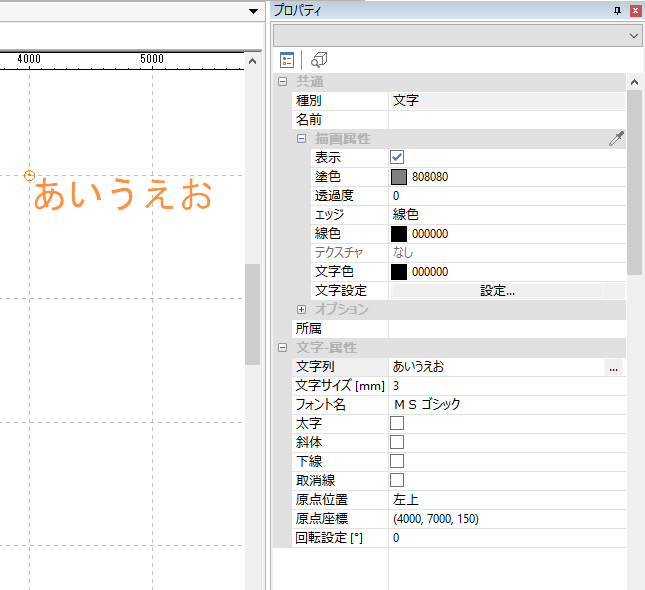645x590 pixels.
Task: Click the 塗色 gray color swatch
Action: (399, 177)
